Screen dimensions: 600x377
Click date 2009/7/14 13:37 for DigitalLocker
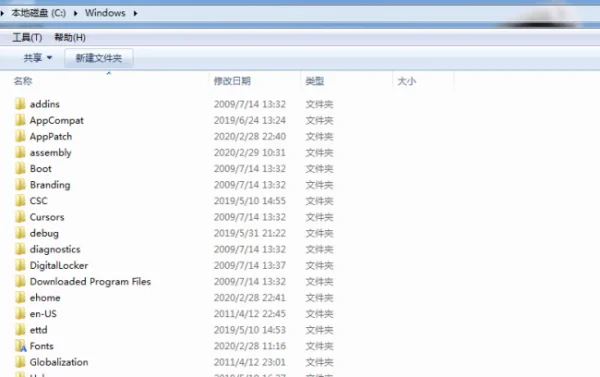tap(249, 265)
